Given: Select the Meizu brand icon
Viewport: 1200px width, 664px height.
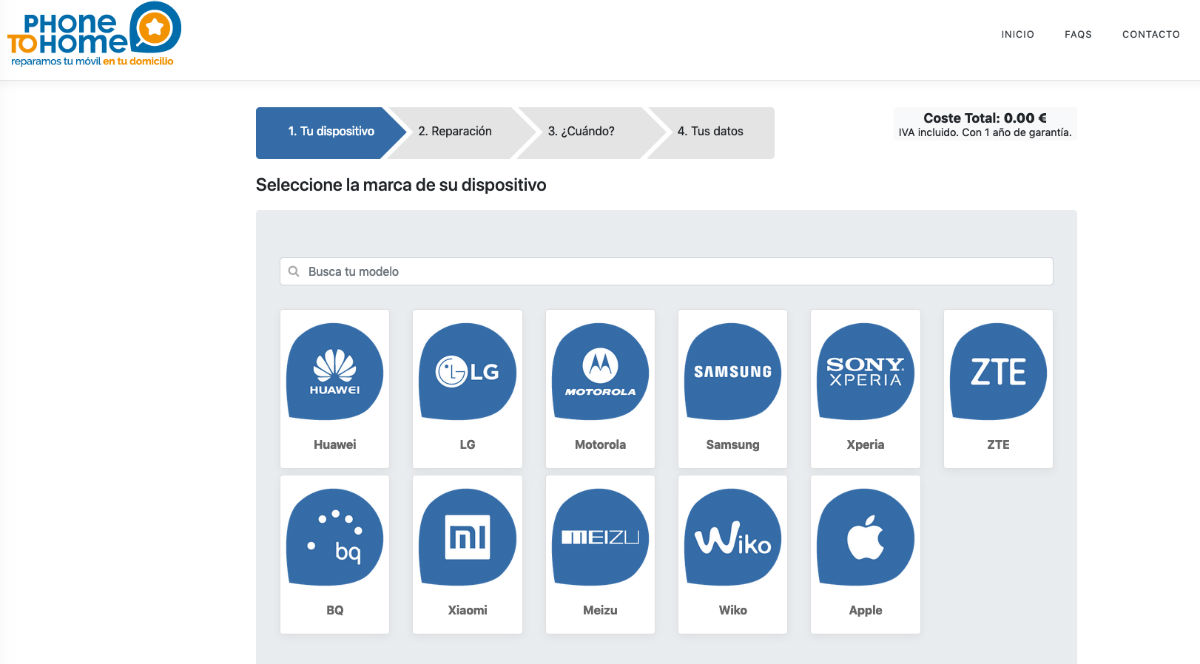Looking at the screenshot, I should [600, 538].
